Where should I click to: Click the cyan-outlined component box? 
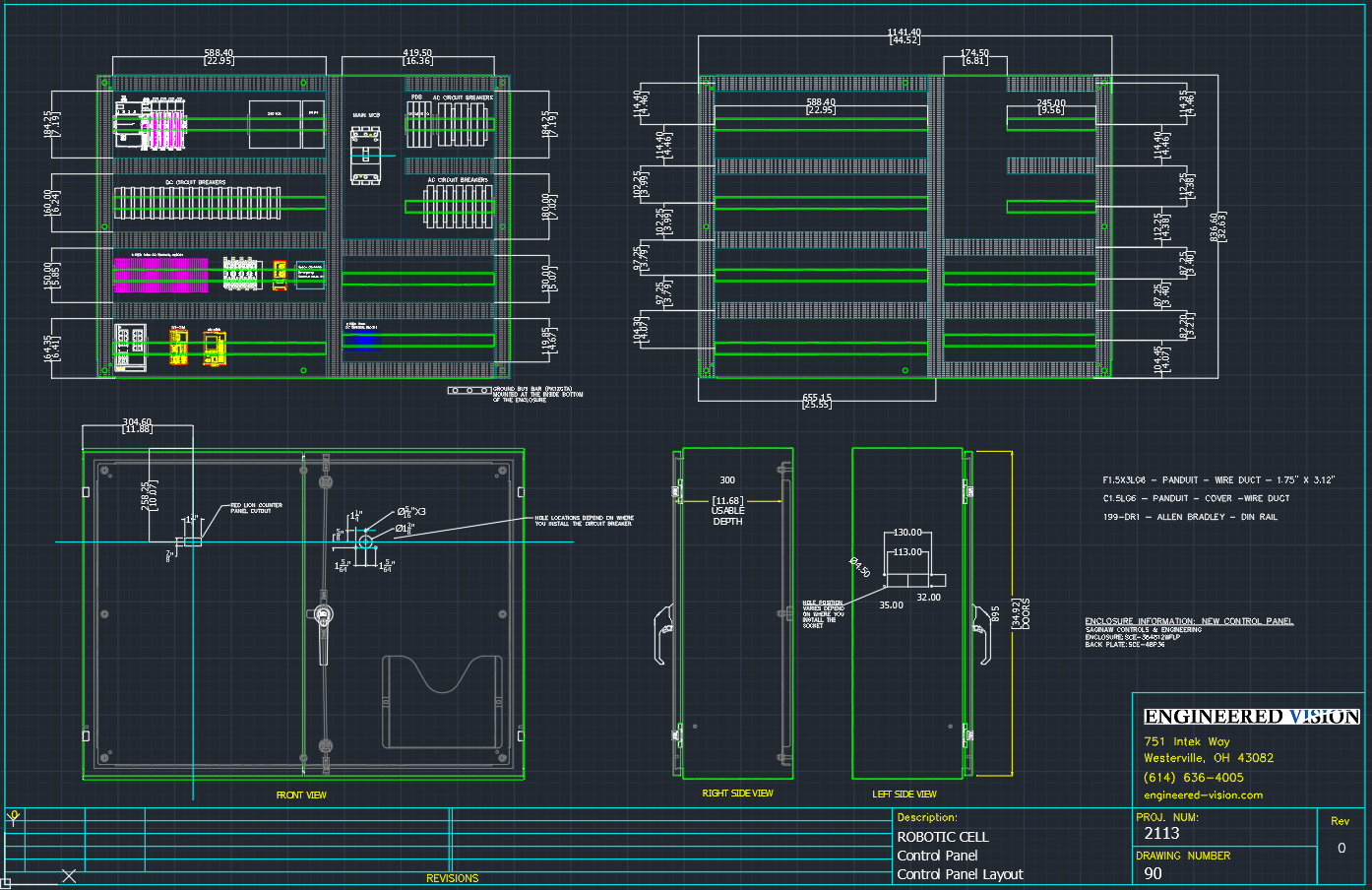[310, 275]
